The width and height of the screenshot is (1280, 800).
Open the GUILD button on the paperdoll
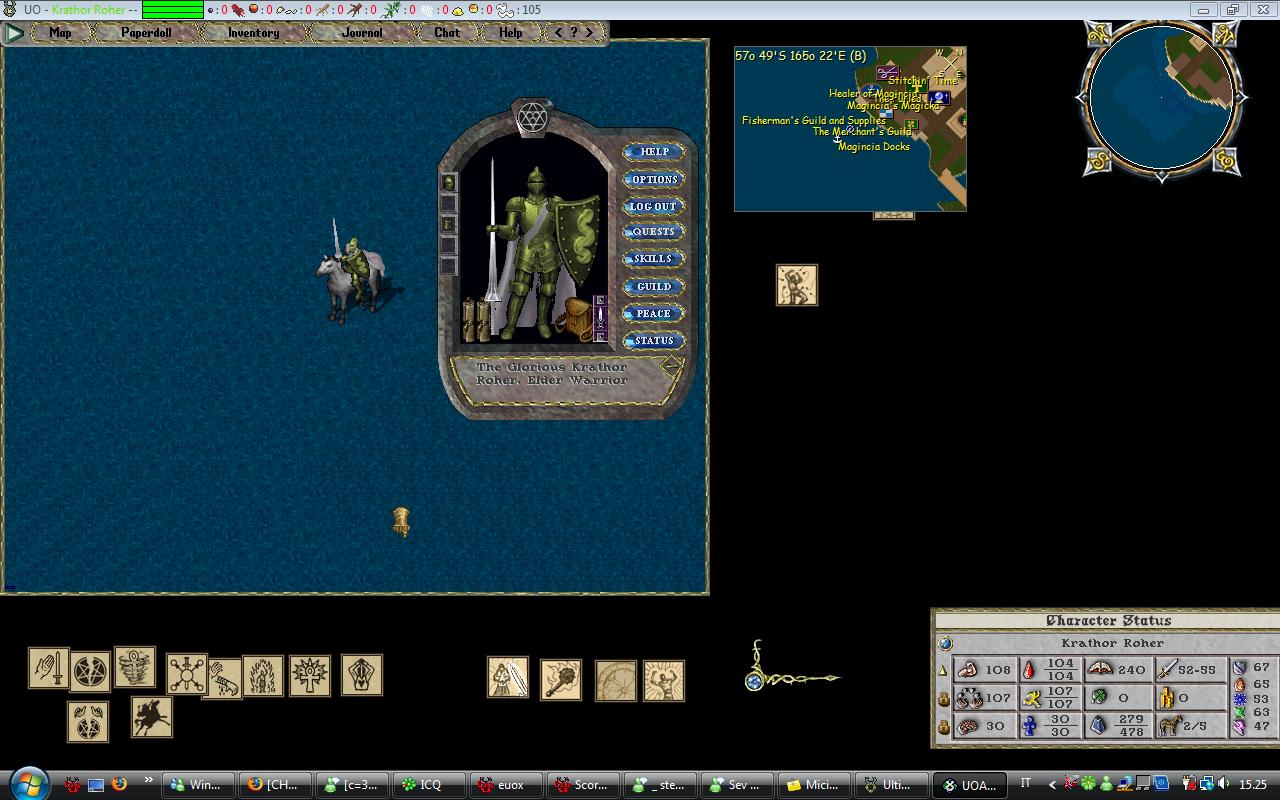click(654, 286)
